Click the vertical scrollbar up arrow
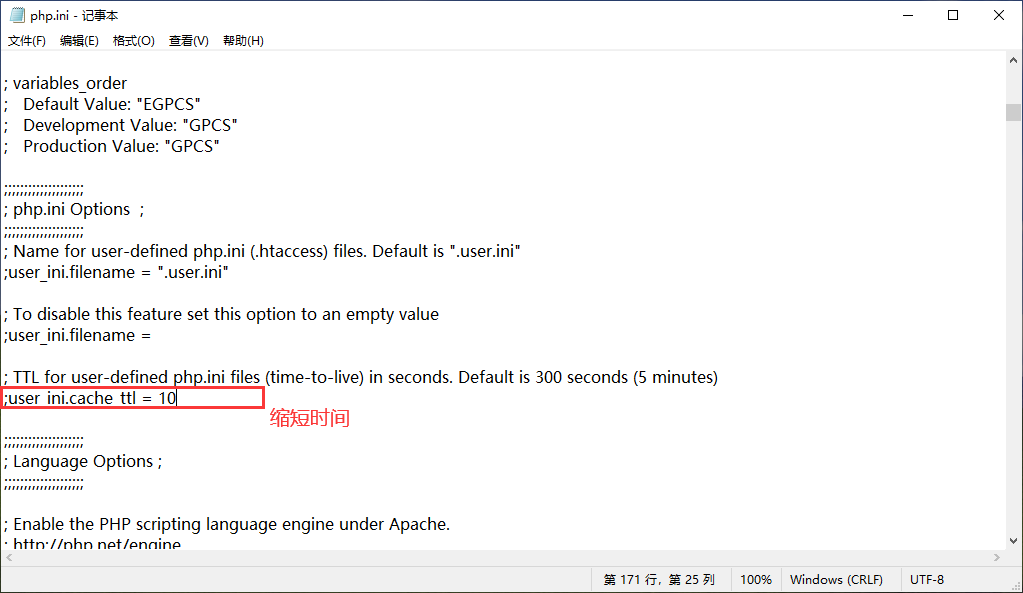This screenshot has width=1023, height=593. (x=1013, y=60)
